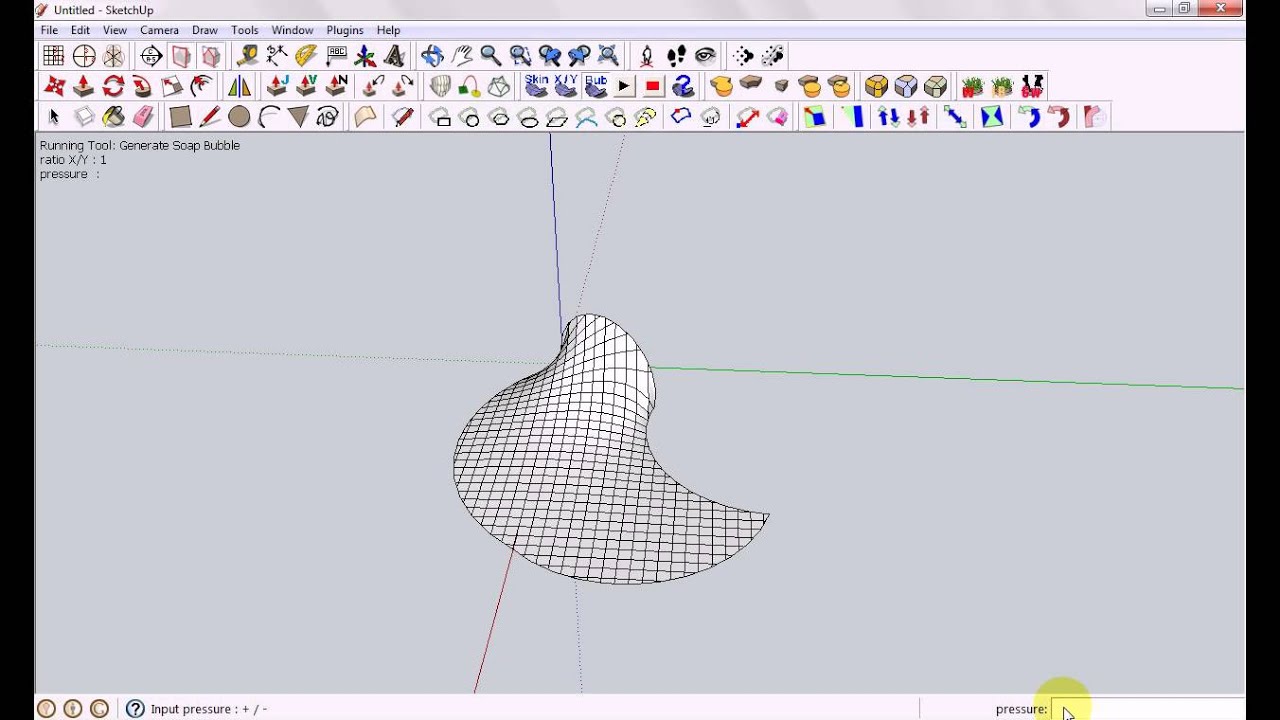
Task: Select the Position Camera tool
Action: pos(646,56)
